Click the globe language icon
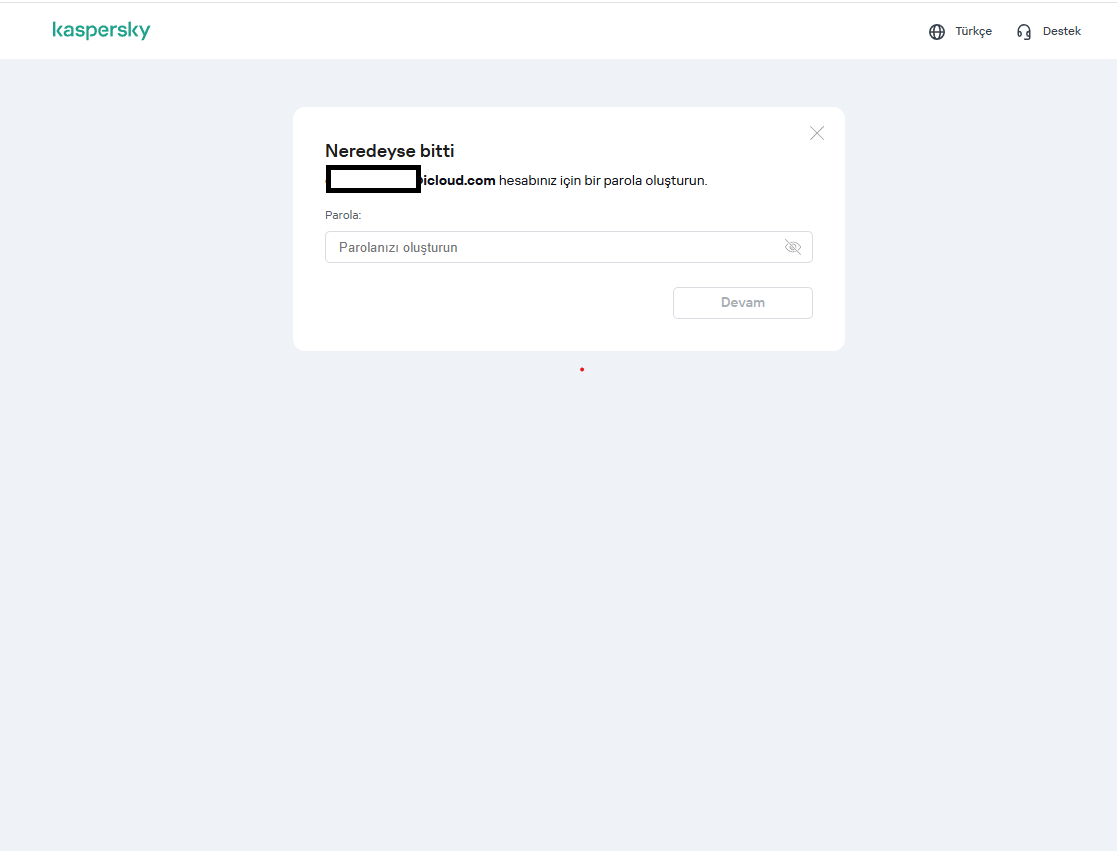1117x863 pixels. point(937,32)
